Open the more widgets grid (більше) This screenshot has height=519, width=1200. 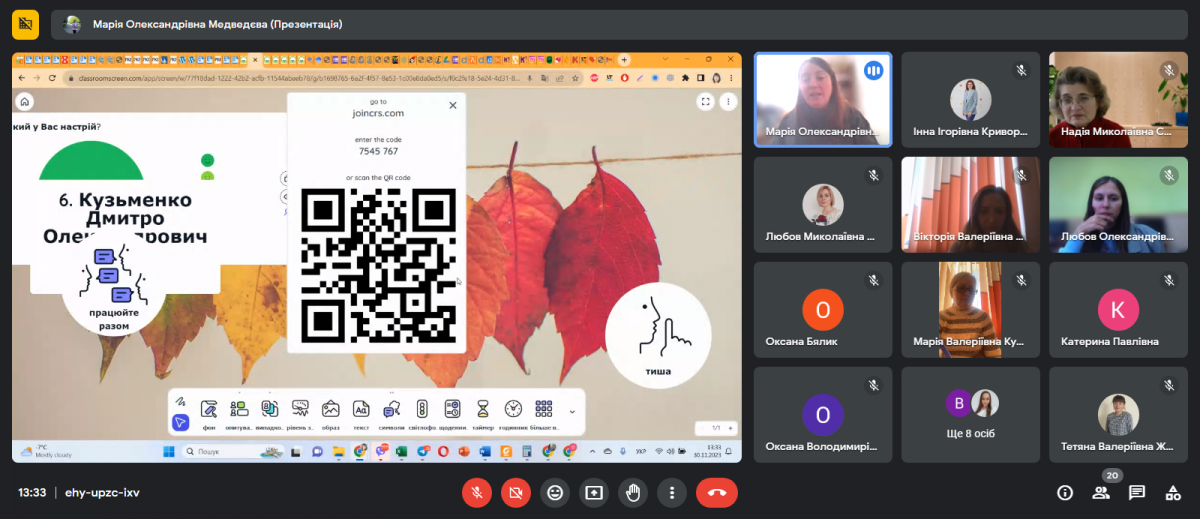(x=544, y=412)
